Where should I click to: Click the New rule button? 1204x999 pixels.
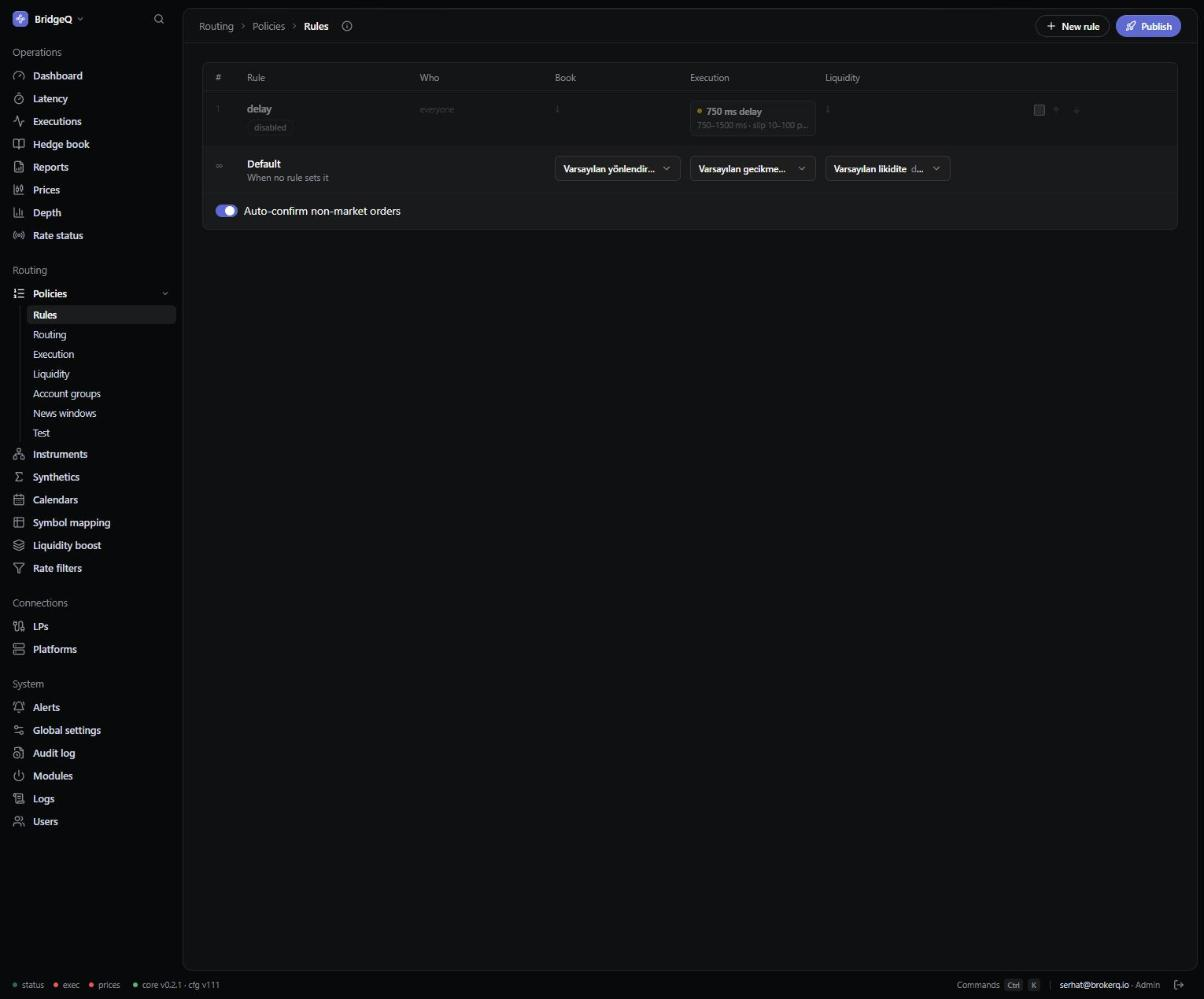pyautogui.click(x=1072, y=26)
